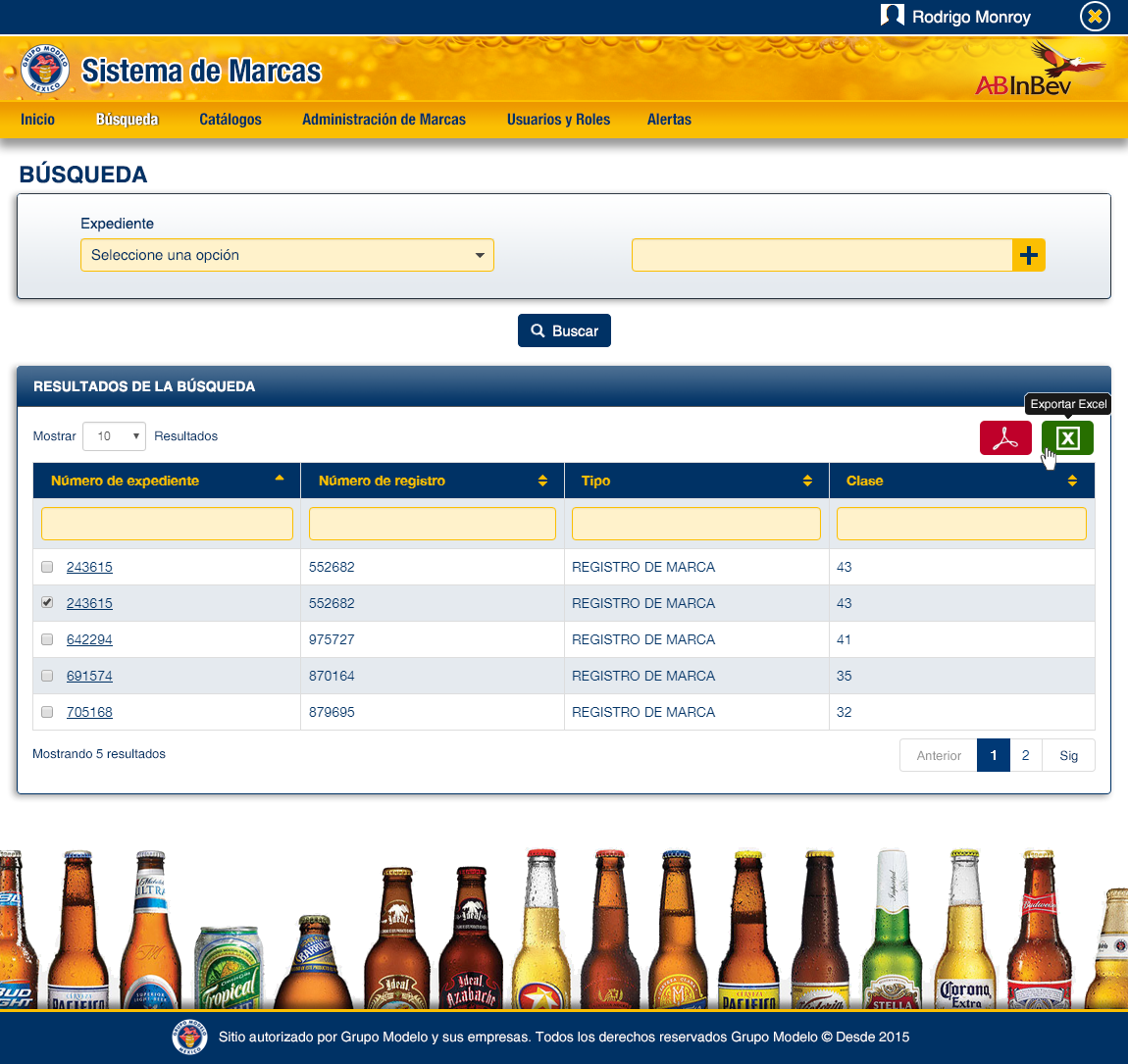This screenshot has width=1128, height=1064.
Task: Click the Export to Excel icon
Action: pyautogui.click(x=1067, y=437)
